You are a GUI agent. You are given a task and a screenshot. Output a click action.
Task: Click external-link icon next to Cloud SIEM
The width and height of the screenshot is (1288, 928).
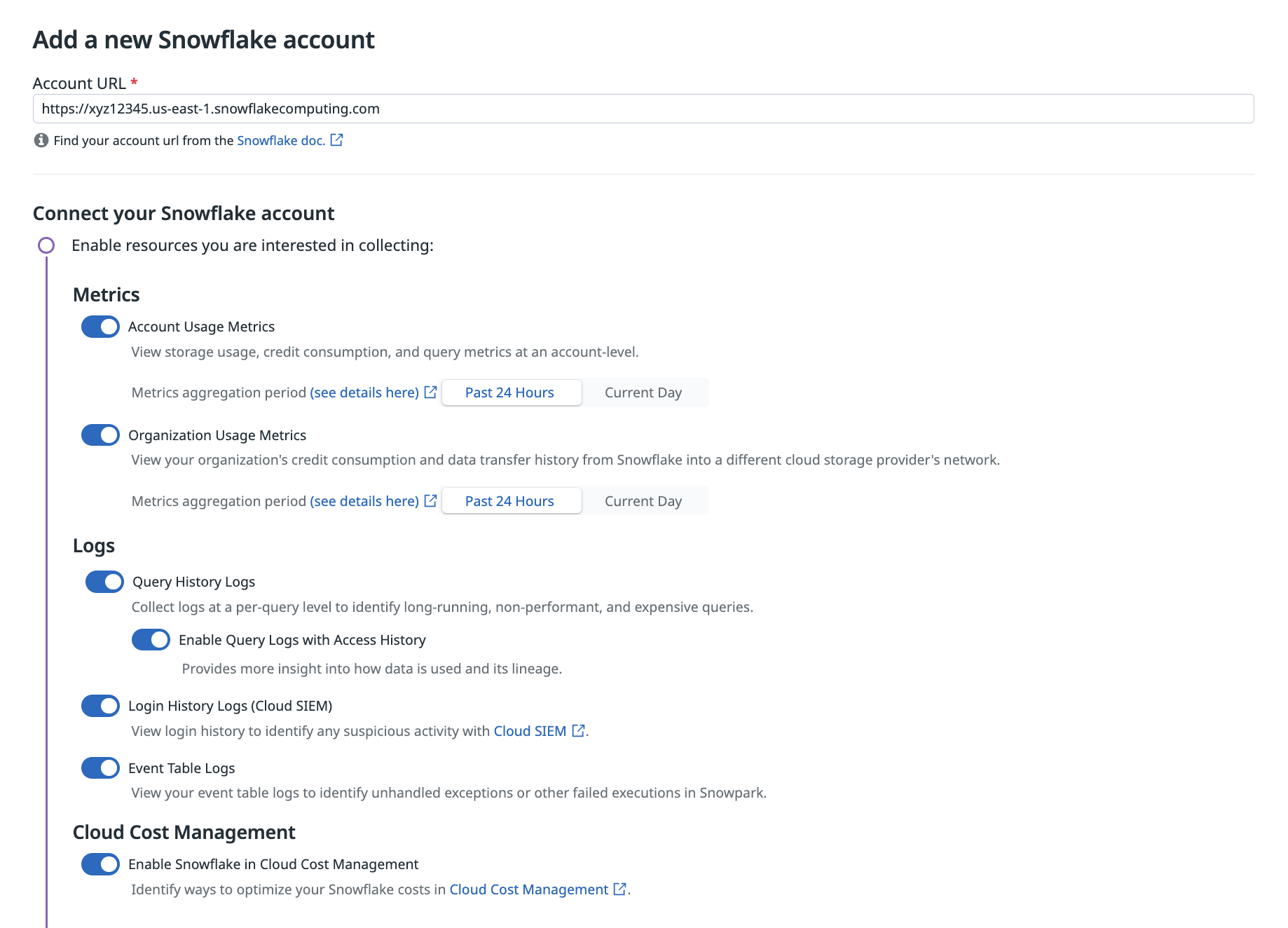coord(578,730)
